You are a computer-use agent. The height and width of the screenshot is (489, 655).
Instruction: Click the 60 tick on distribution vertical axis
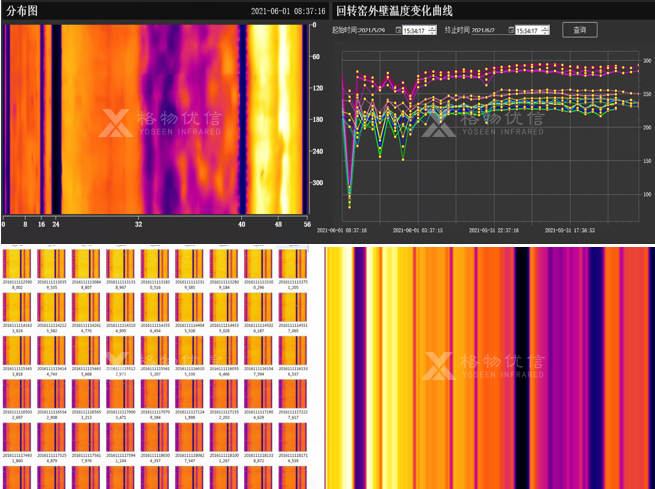click(316, 57)
